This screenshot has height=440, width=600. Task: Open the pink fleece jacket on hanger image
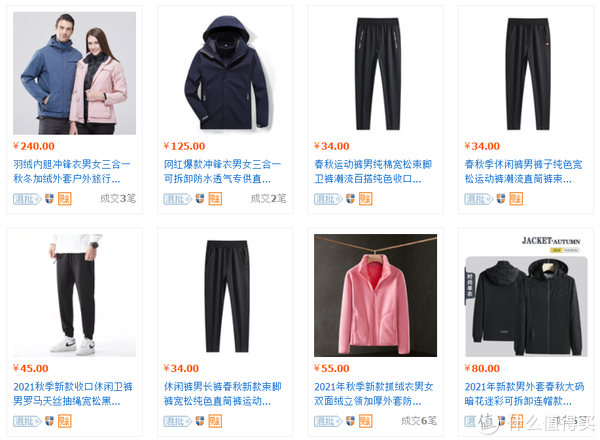click(x=375, y=295)
